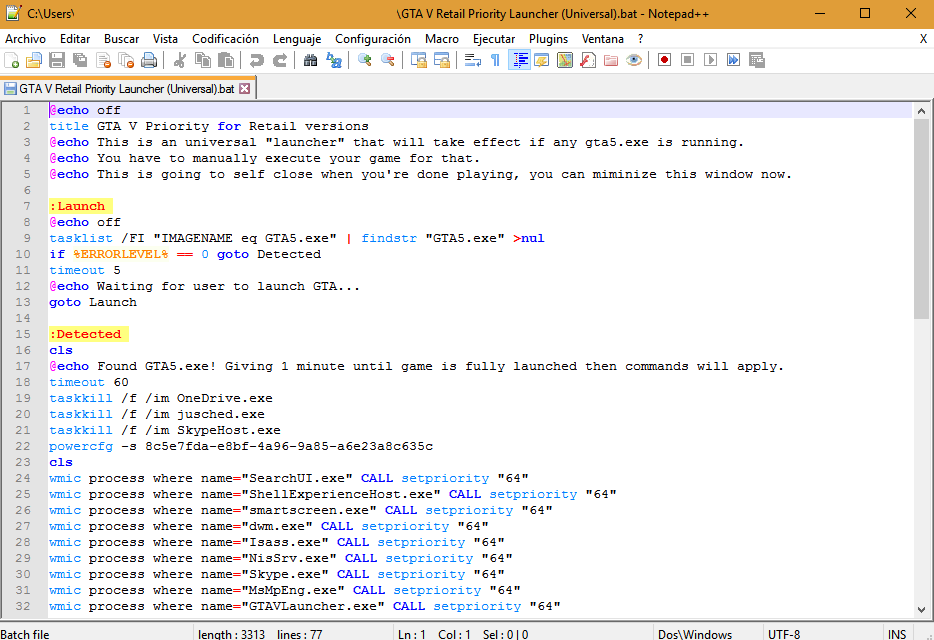Zoom in using the magnifier plus icon
934x640 pixels.
[x=365, y=60]
